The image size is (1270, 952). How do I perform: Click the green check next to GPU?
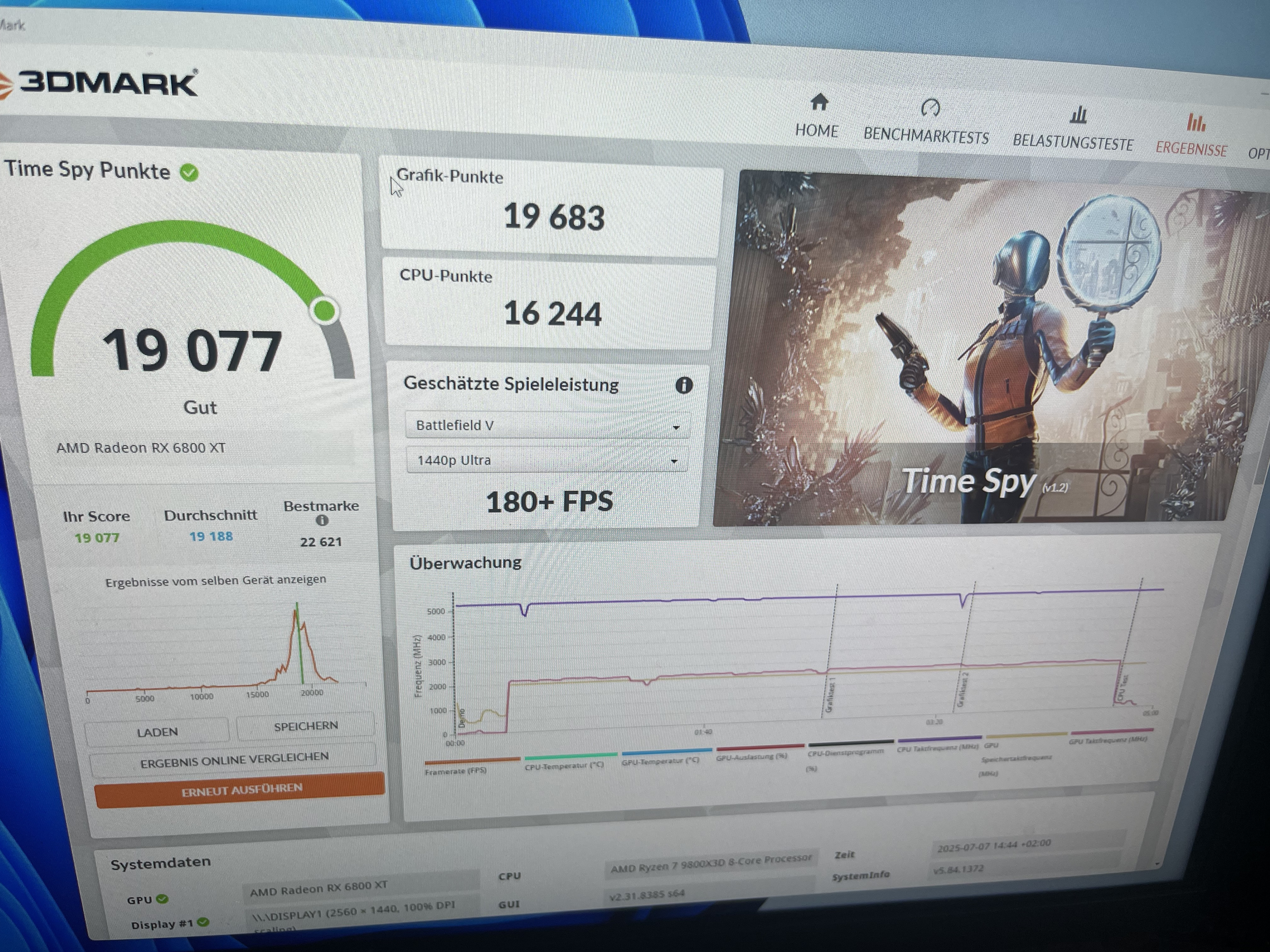(x=163, y=898)
